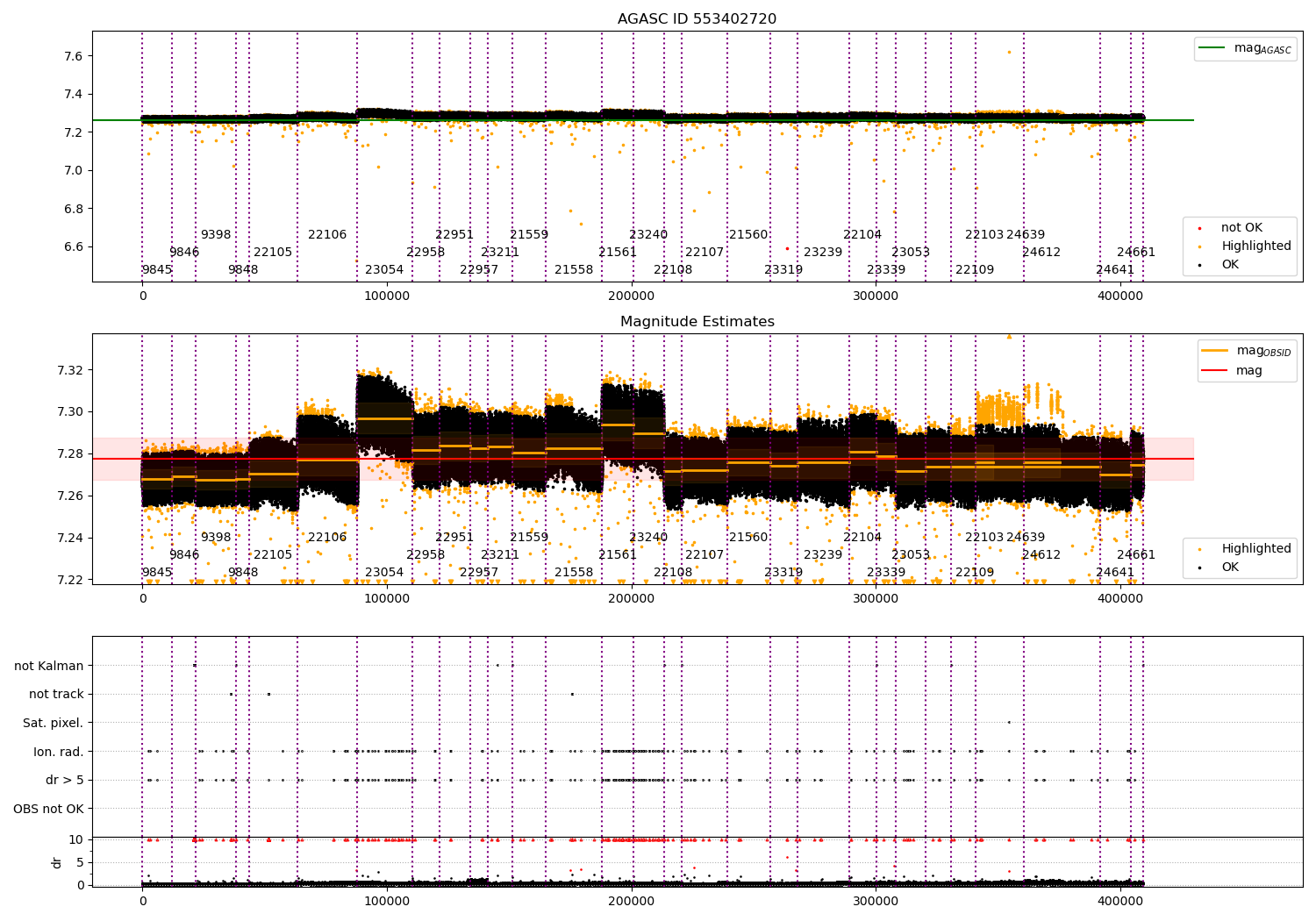The height and width of the screenshot is (921, 1316).
Task: Click OBSID label 22951 in the top panel
Action: coord(454,235)
